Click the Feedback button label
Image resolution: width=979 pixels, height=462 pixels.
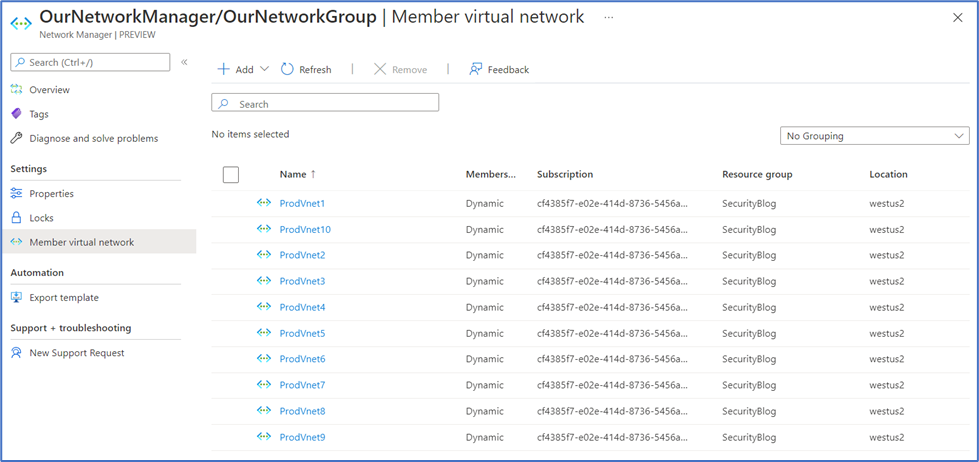(508, 70)
